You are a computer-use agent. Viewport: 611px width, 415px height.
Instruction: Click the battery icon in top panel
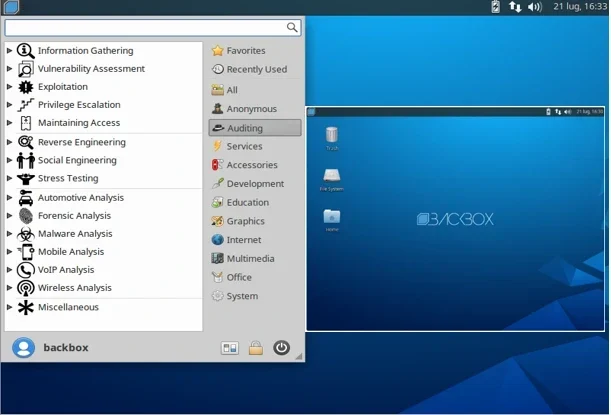coord(495,7)
